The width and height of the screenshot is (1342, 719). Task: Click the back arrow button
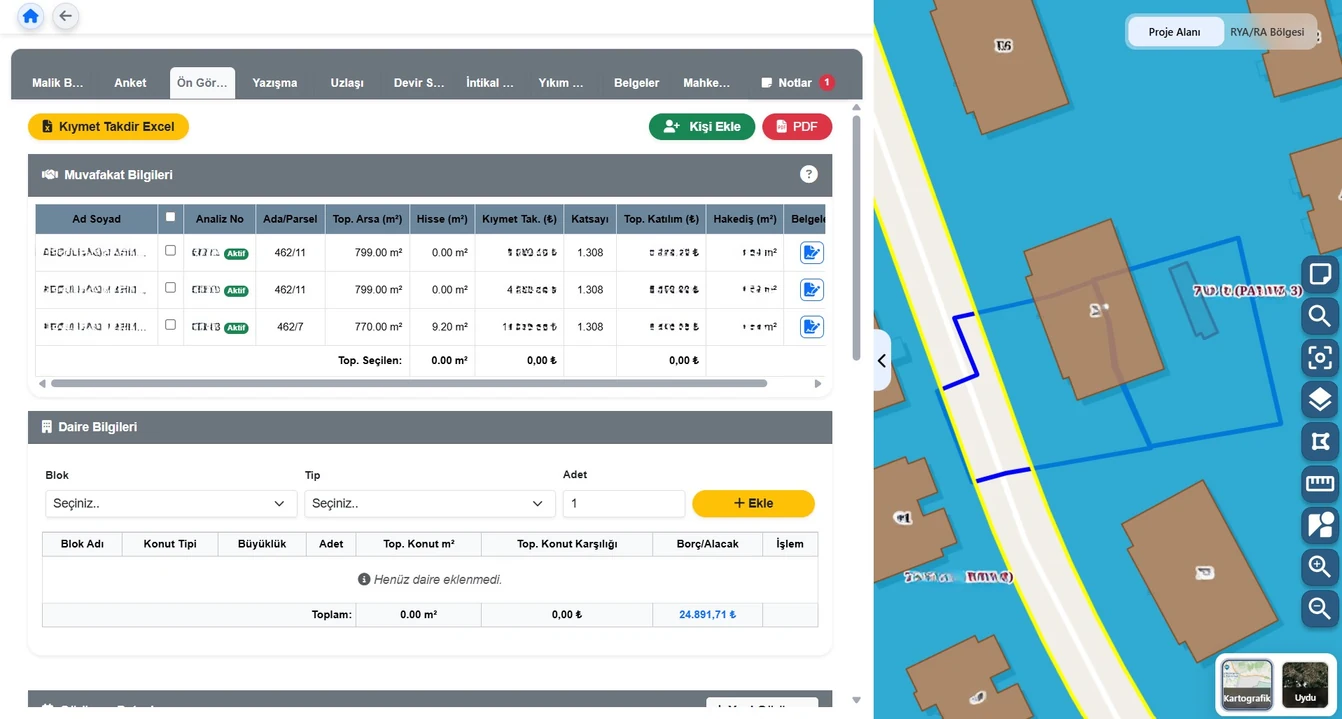[x=66, y=16]
